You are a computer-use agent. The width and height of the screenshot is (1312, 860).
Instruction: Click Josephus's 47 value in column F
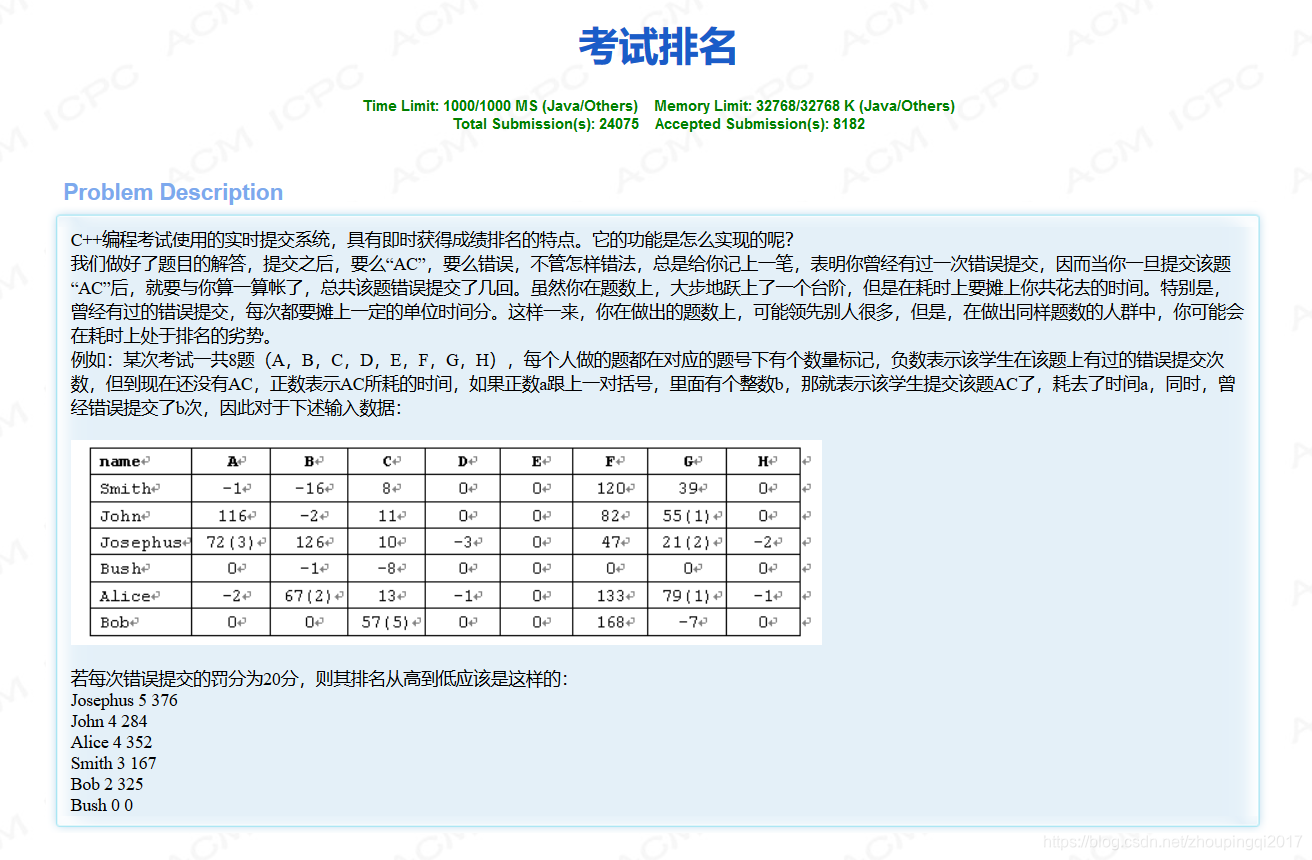tap(610, 542)
